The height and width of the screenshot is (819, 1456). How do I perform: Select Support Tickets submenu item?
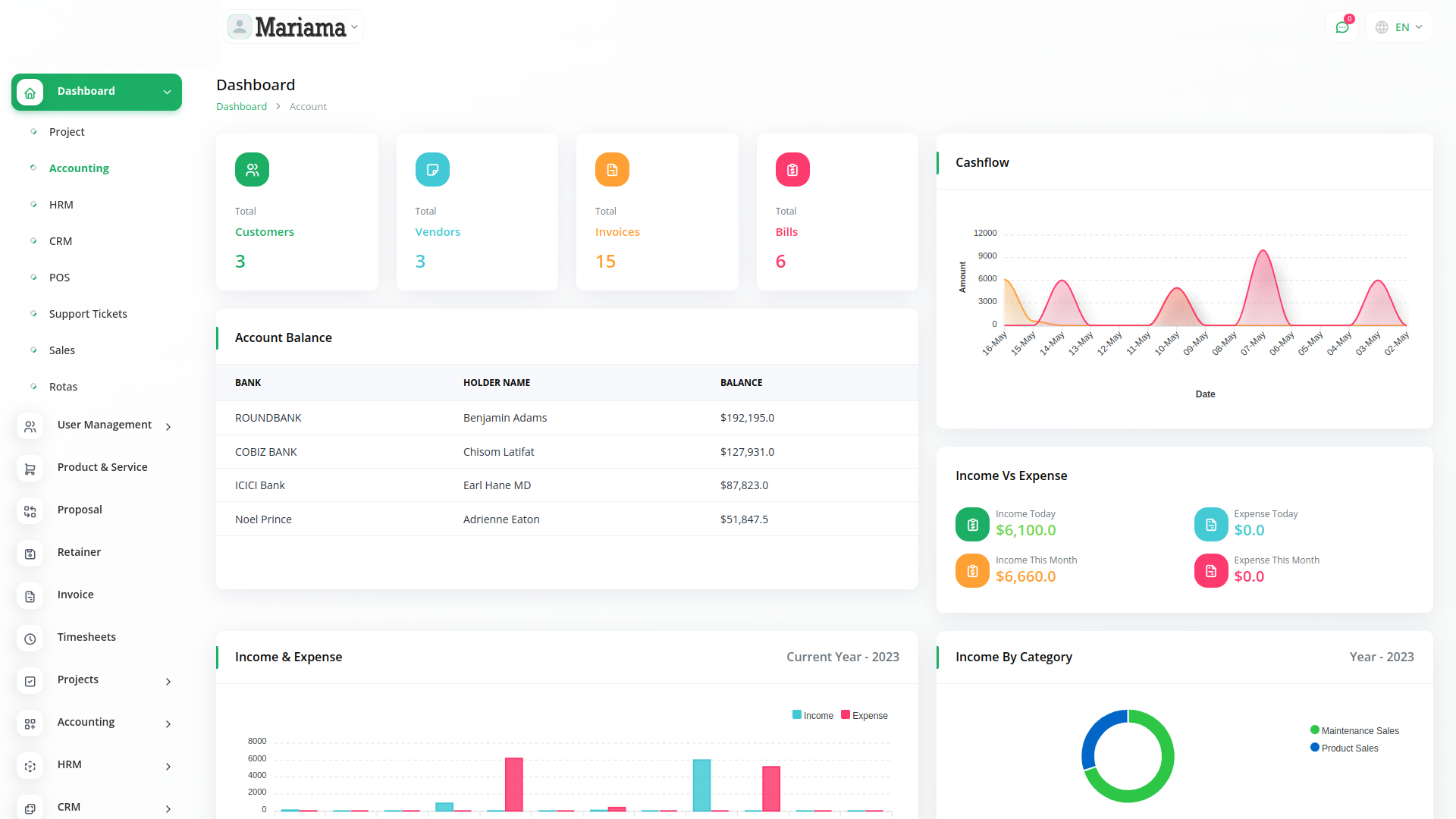coord(88,314)
